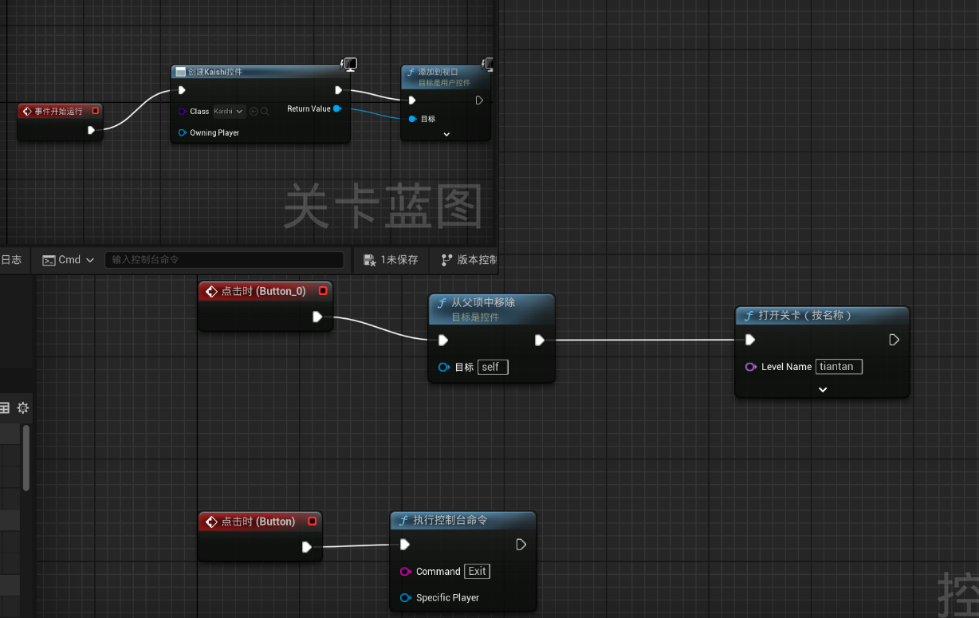979x618 pixels.
Task: Click the execution output pin of 事件开始运行
Action: click(91, 130)
